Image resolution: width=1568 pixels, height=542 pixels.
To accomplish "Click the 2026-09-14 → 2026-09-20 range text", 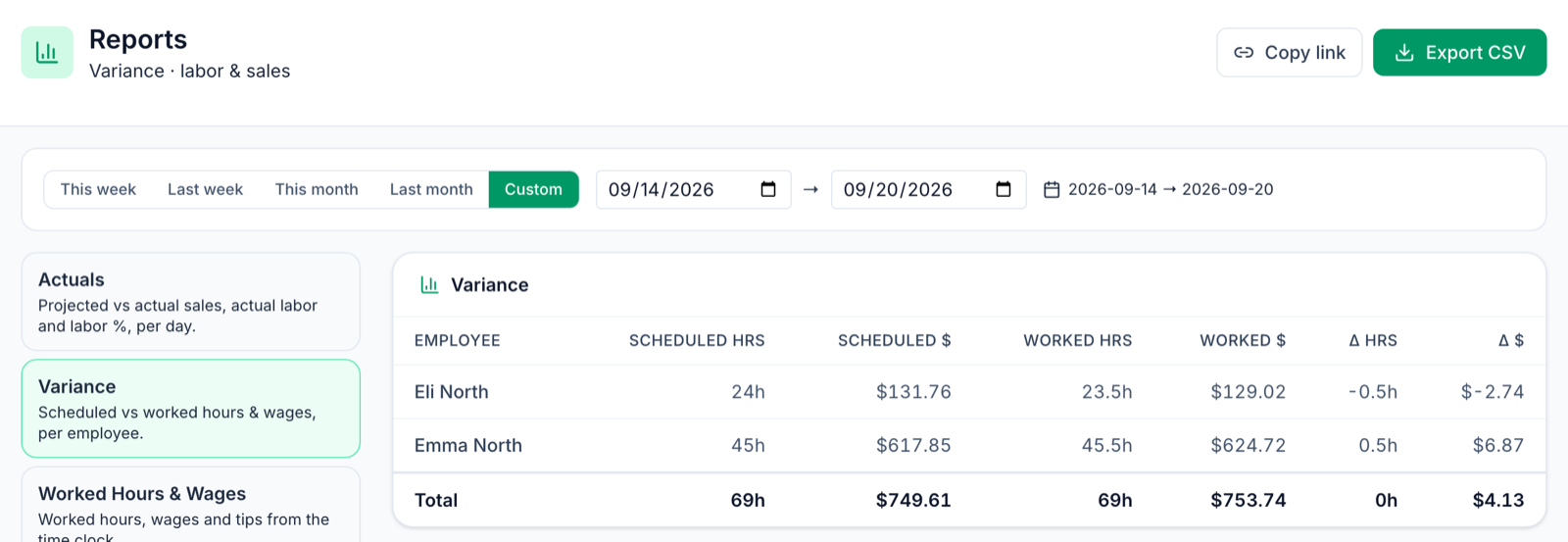I will (x=1171, y=189).
